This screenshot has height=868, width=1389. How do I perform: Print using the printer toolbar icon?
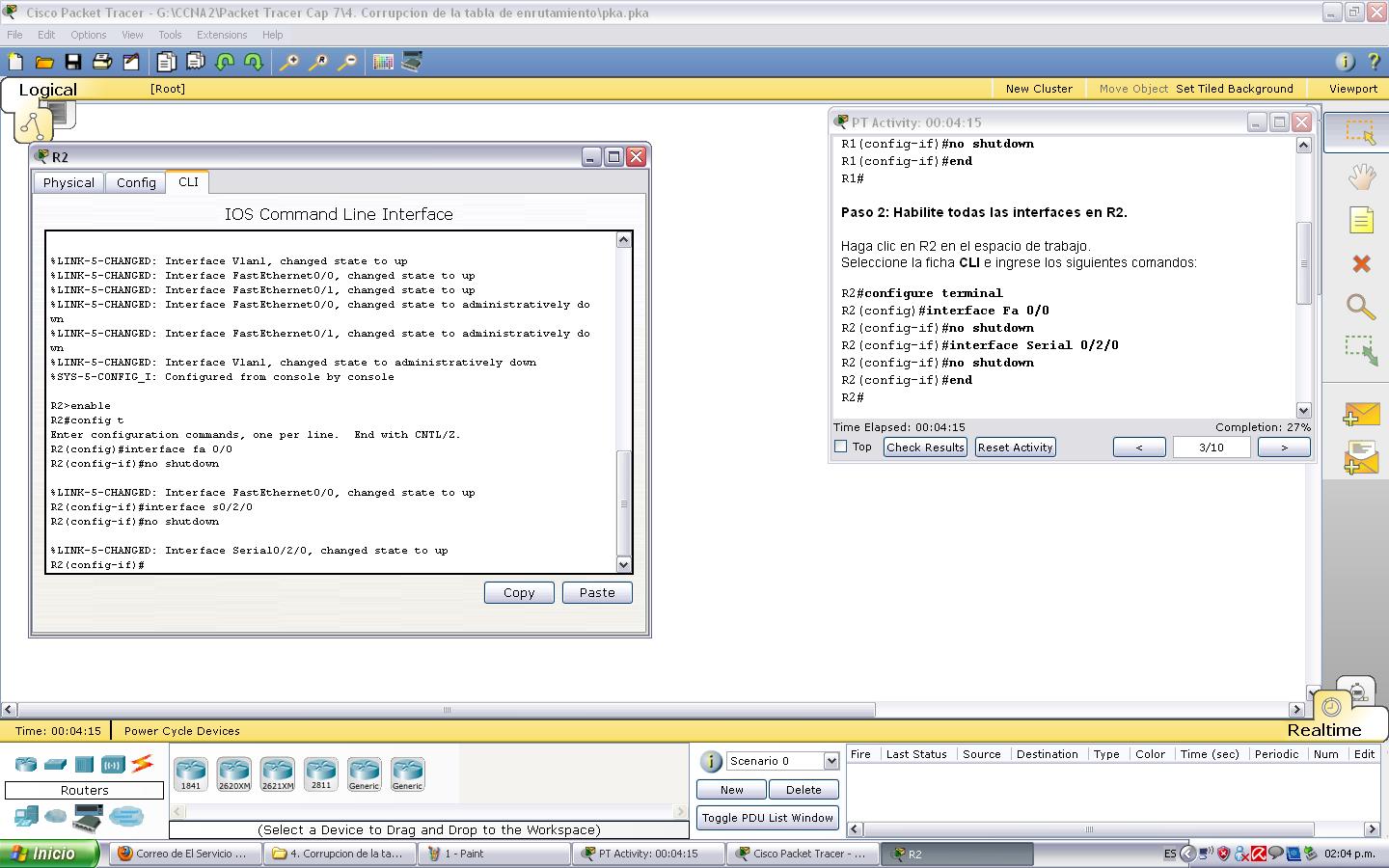(x=102, y=62)
